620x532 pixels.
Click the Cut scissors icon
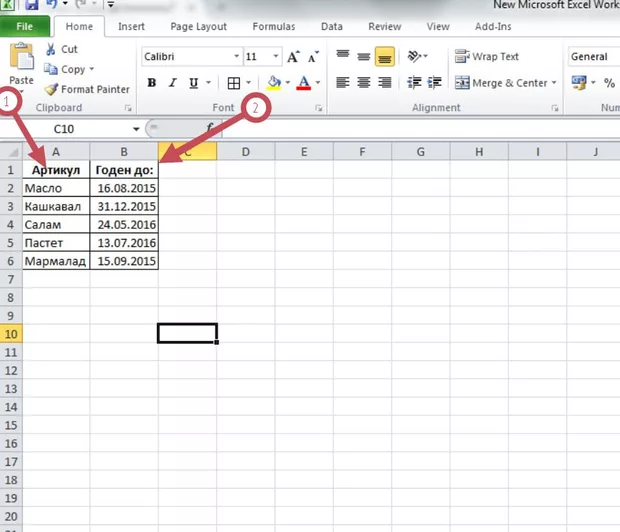pyautogui.click(x=51, y=49)
